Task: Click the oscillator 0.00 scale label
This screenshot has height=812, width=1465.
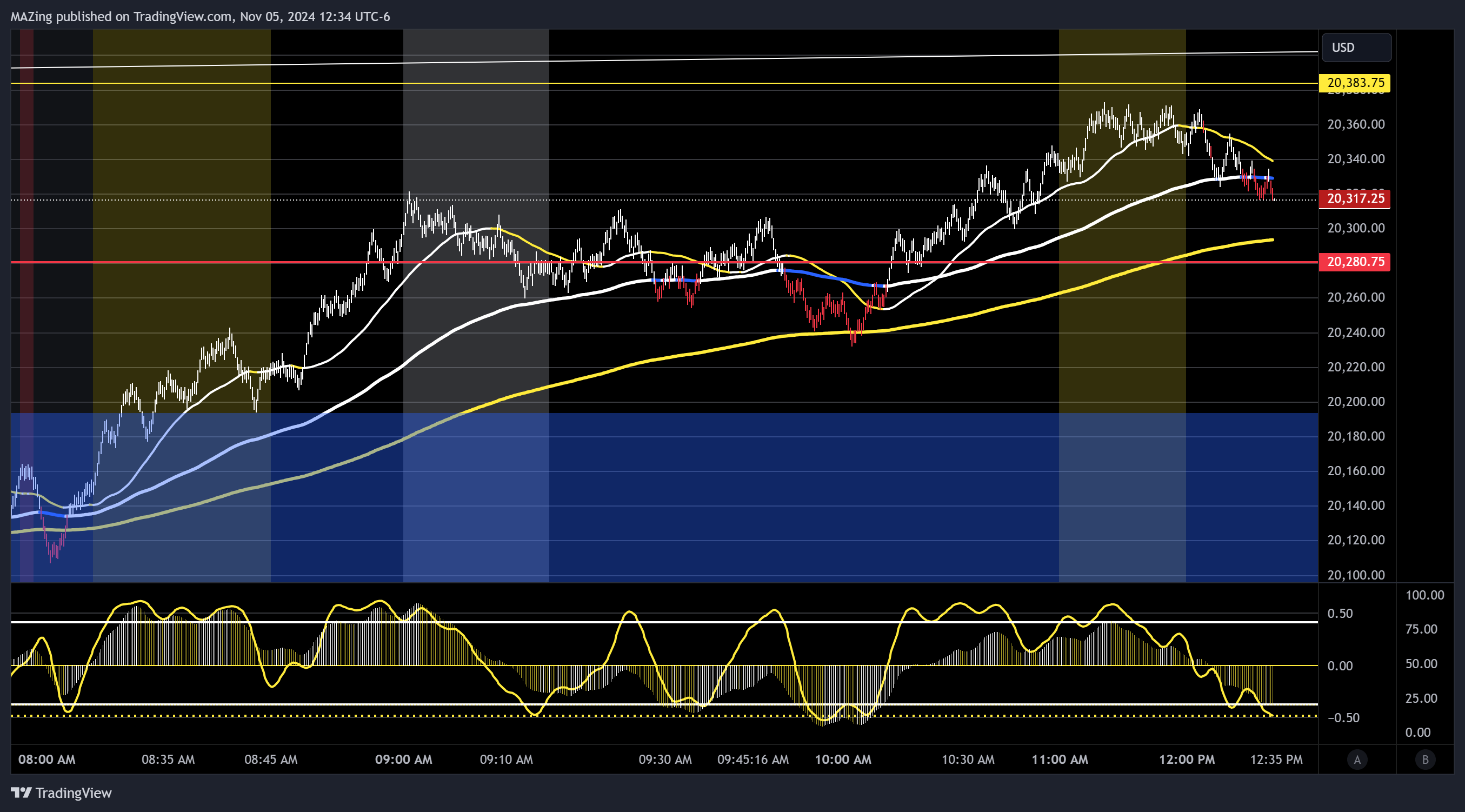Action: [x=1340, y=666]
